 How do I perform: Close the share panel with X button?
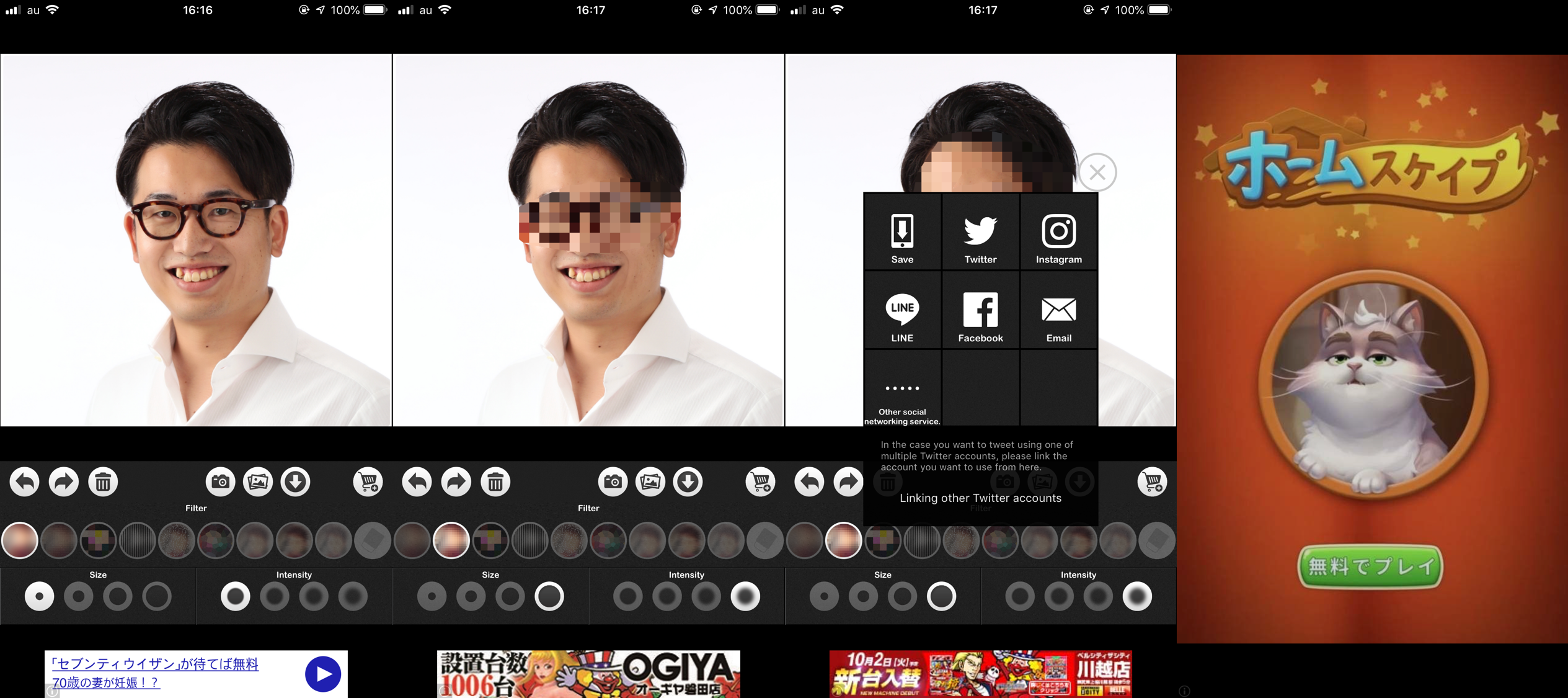(1097, 172)
